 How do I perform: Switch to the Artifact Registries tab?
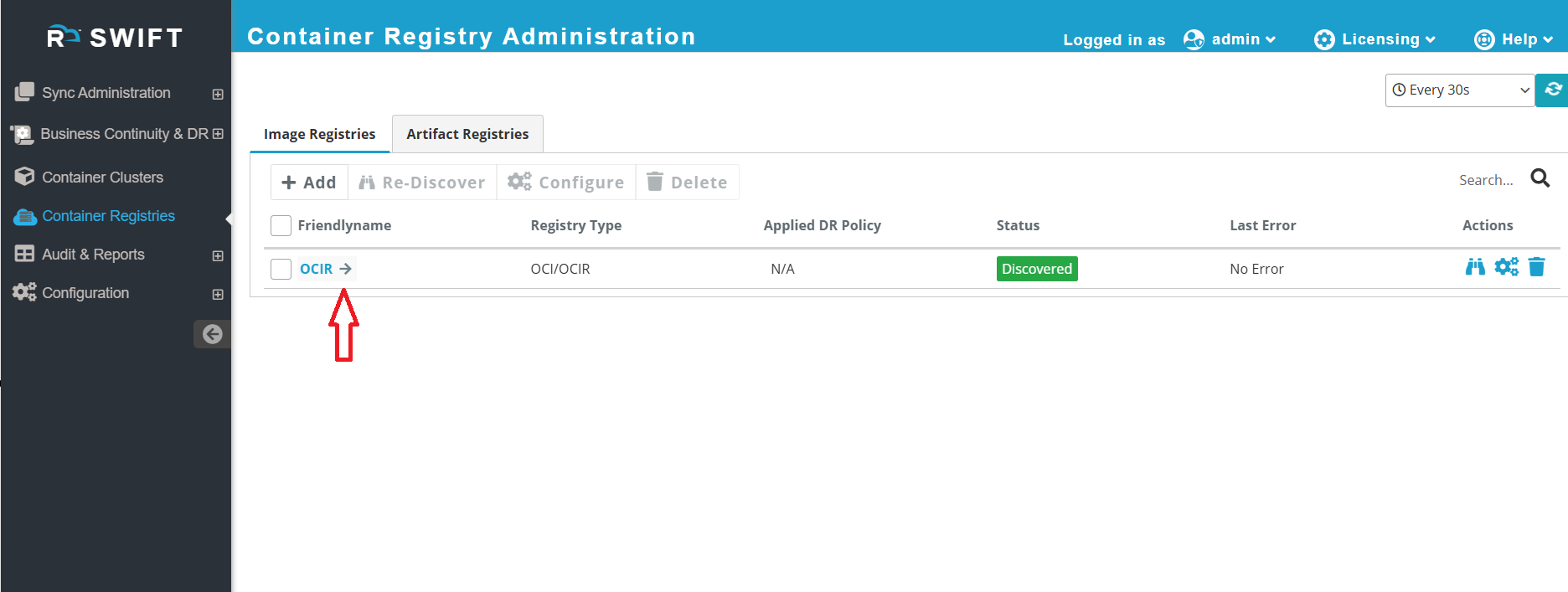coord(467,134)
